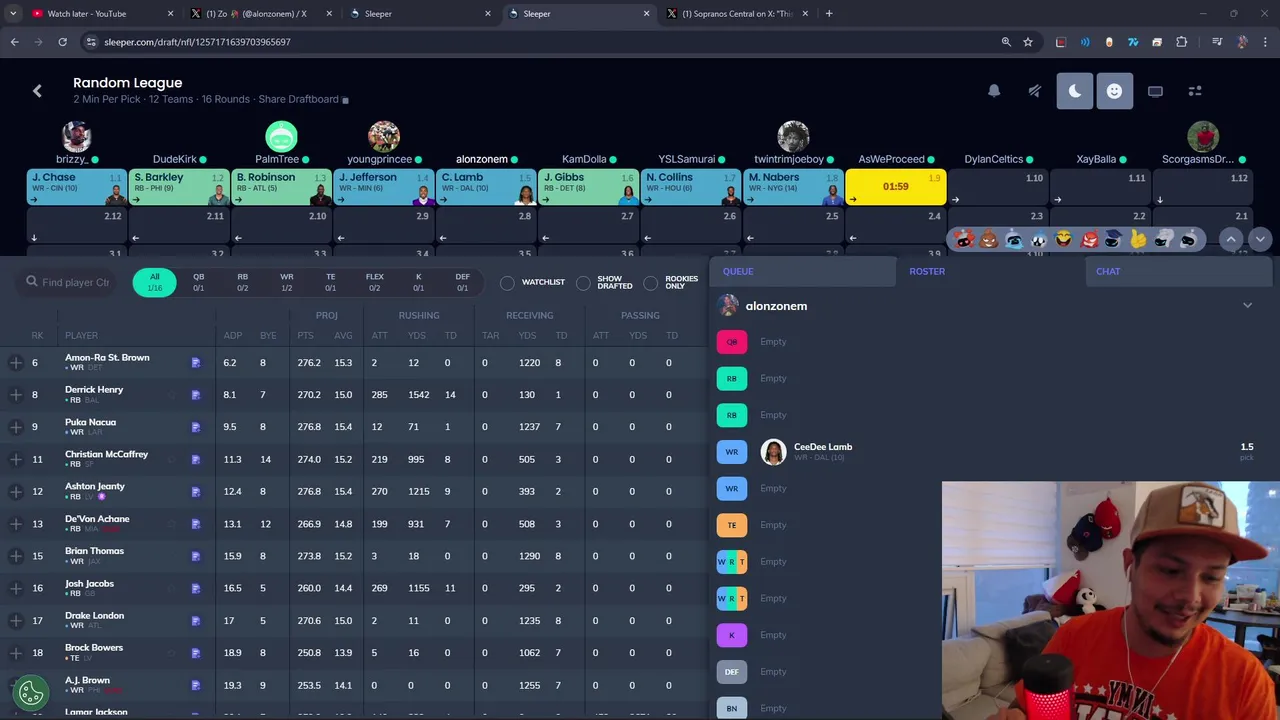The image size is (1280, 720).
Task: Filter players by QB position
Action: (199, 282)
